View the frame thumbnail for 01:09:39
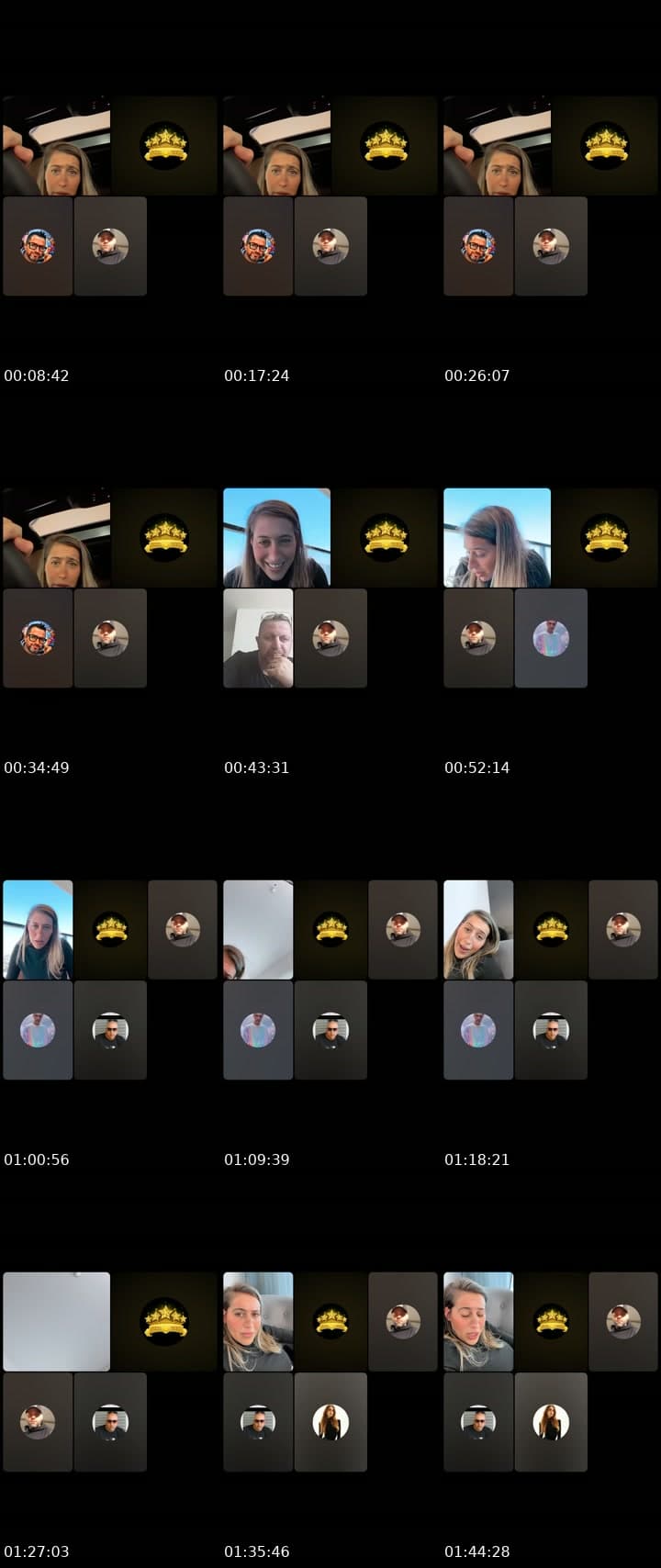661x1568 pixels. click(330, 980)
